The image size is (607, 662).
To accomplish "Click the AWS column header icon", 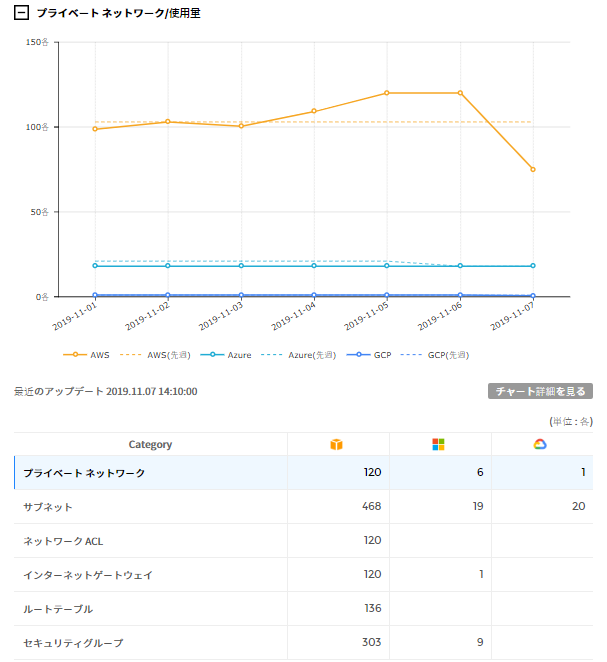I will coord(336,444).
